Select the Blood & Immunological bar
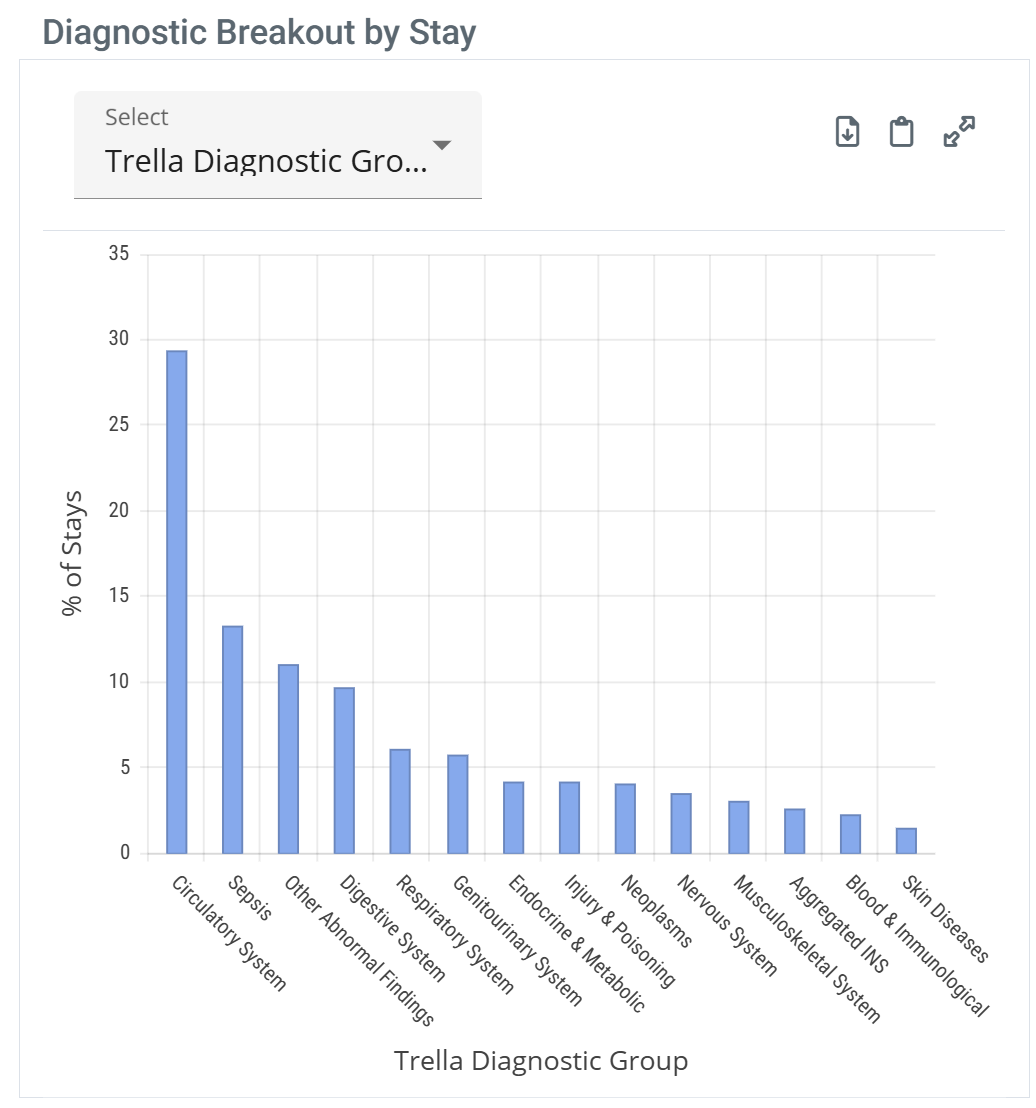This screenshot has height=1108, width=1036. pos(851,834)
